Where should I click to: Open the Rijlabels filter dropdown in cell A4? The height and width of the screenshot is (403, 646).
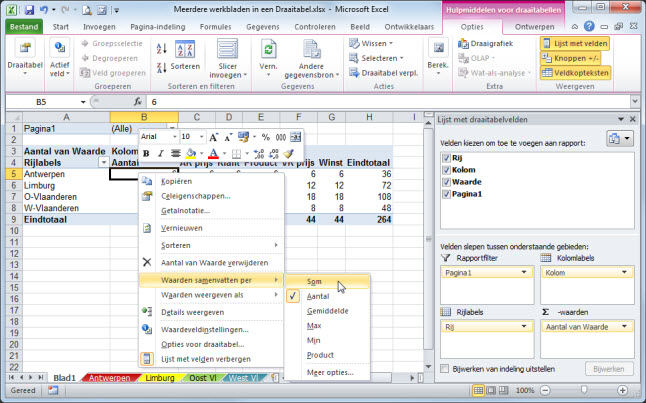point(103,163)
